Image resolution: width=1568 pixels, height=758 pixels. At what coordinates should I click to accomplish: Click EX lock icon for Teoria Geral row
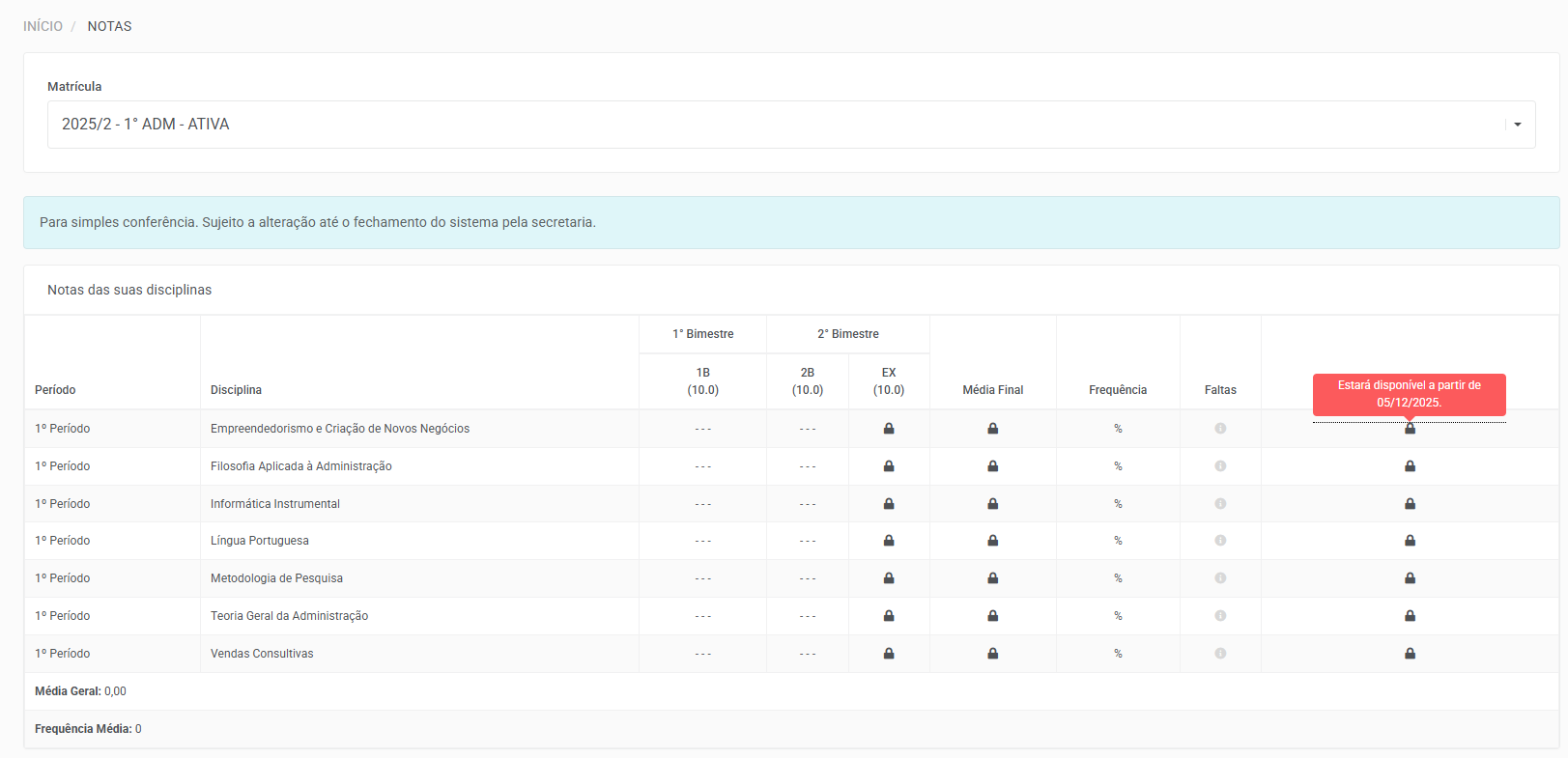coord(889,616)
